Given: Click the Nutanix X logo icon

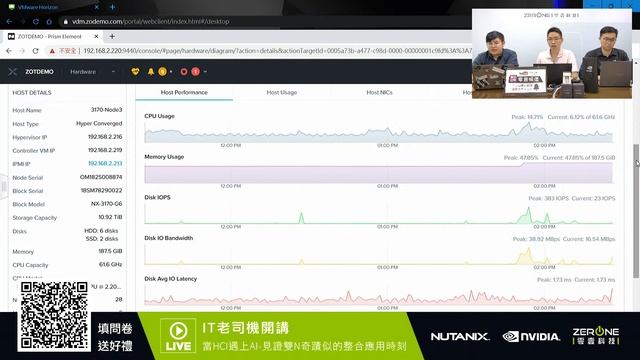Looking at the screenshot, I should (x=12, y=71).
